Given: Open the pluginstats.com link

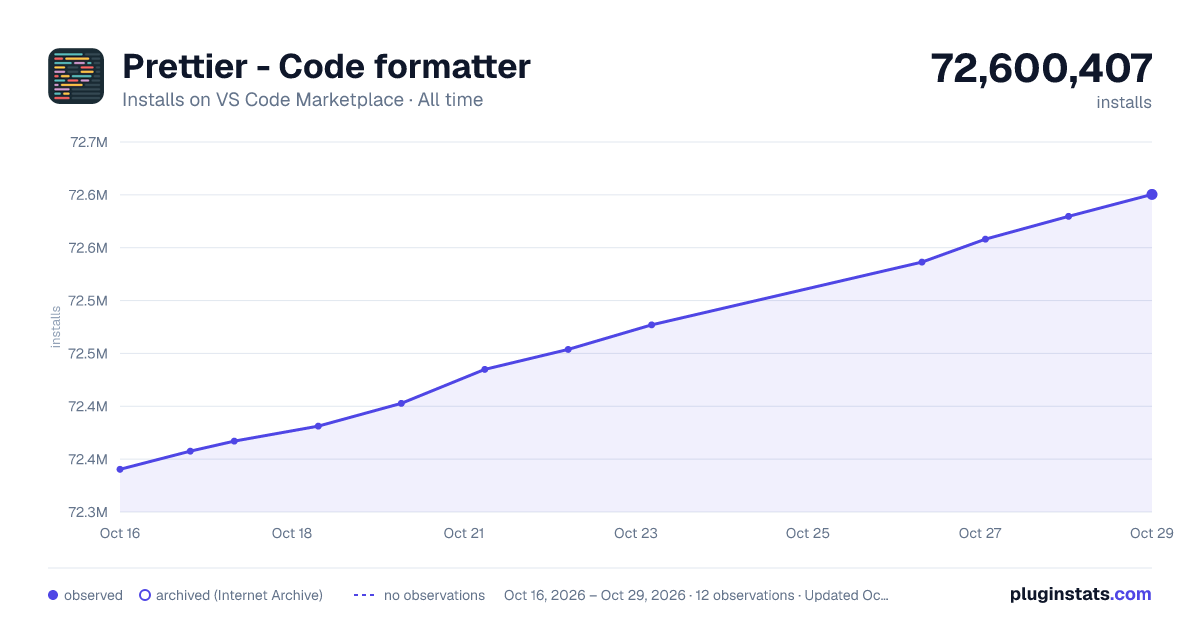Looking at the screenshot, I should 1081,594.
